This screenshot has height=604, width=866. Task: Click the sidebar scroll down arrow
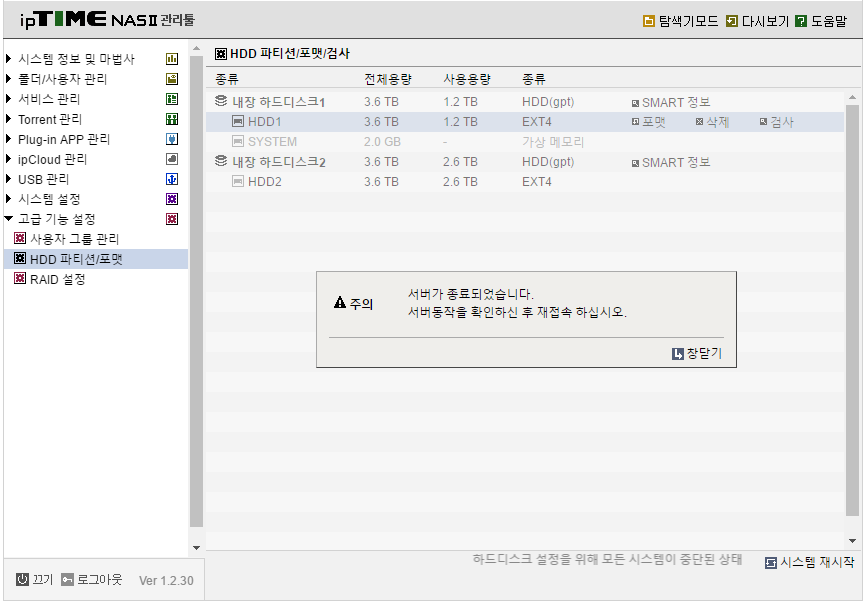pos(197,548)
